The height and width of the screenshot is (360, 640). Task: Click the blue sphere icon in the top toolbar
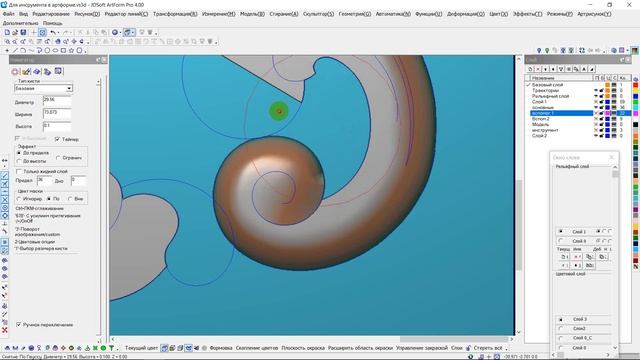click(x=115, y=32)
